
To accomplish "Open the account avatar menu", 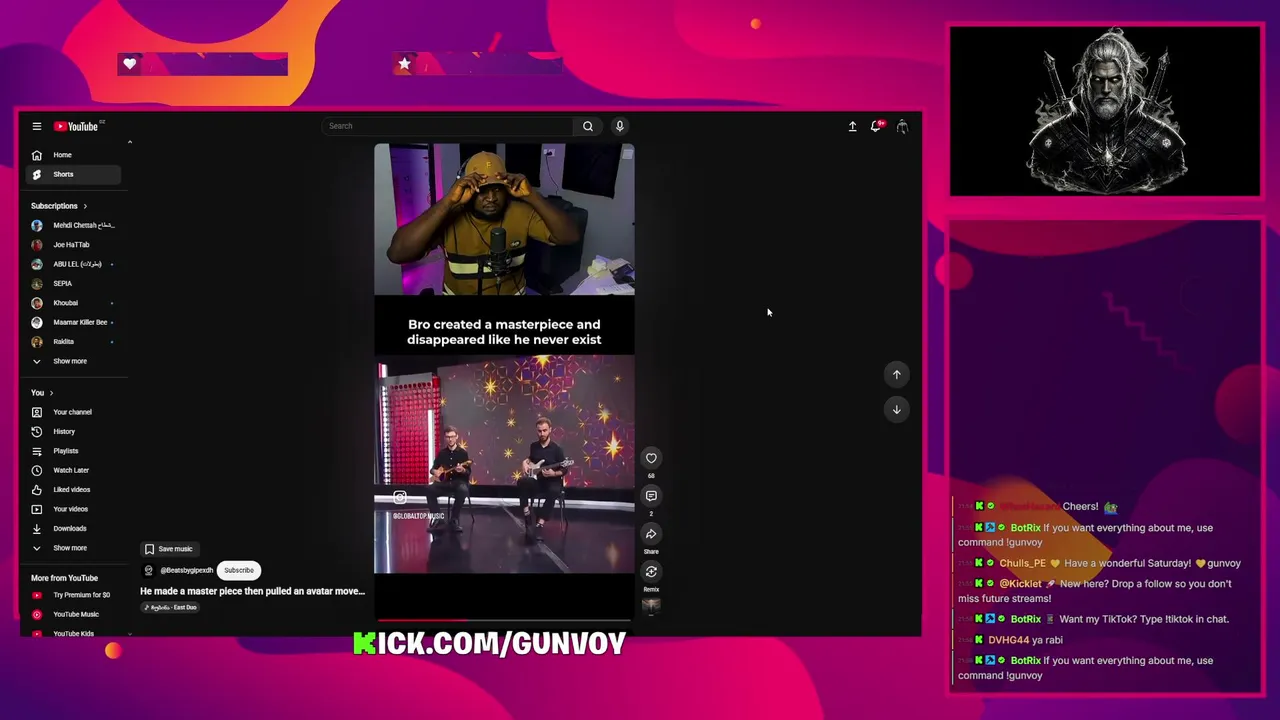I will [902, 126].
